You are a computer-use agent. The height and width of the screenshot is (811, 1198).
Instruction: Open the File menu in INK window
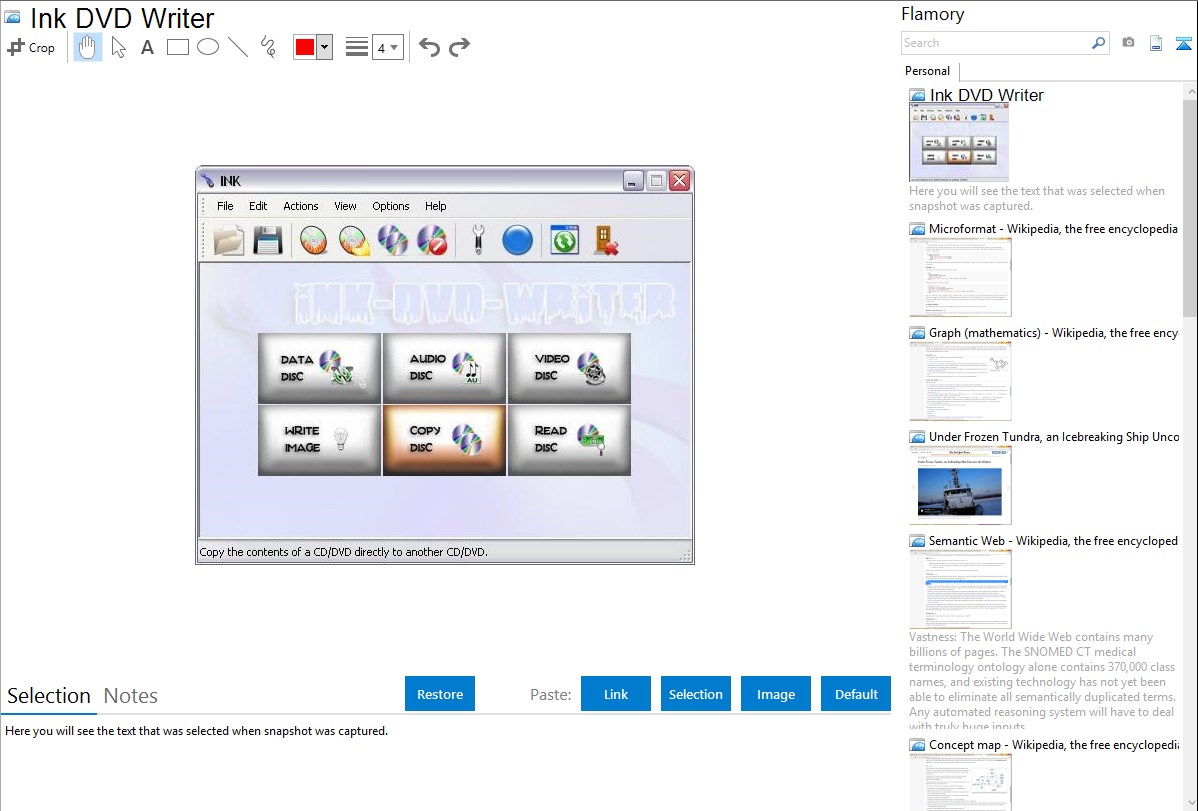[225, 206]
